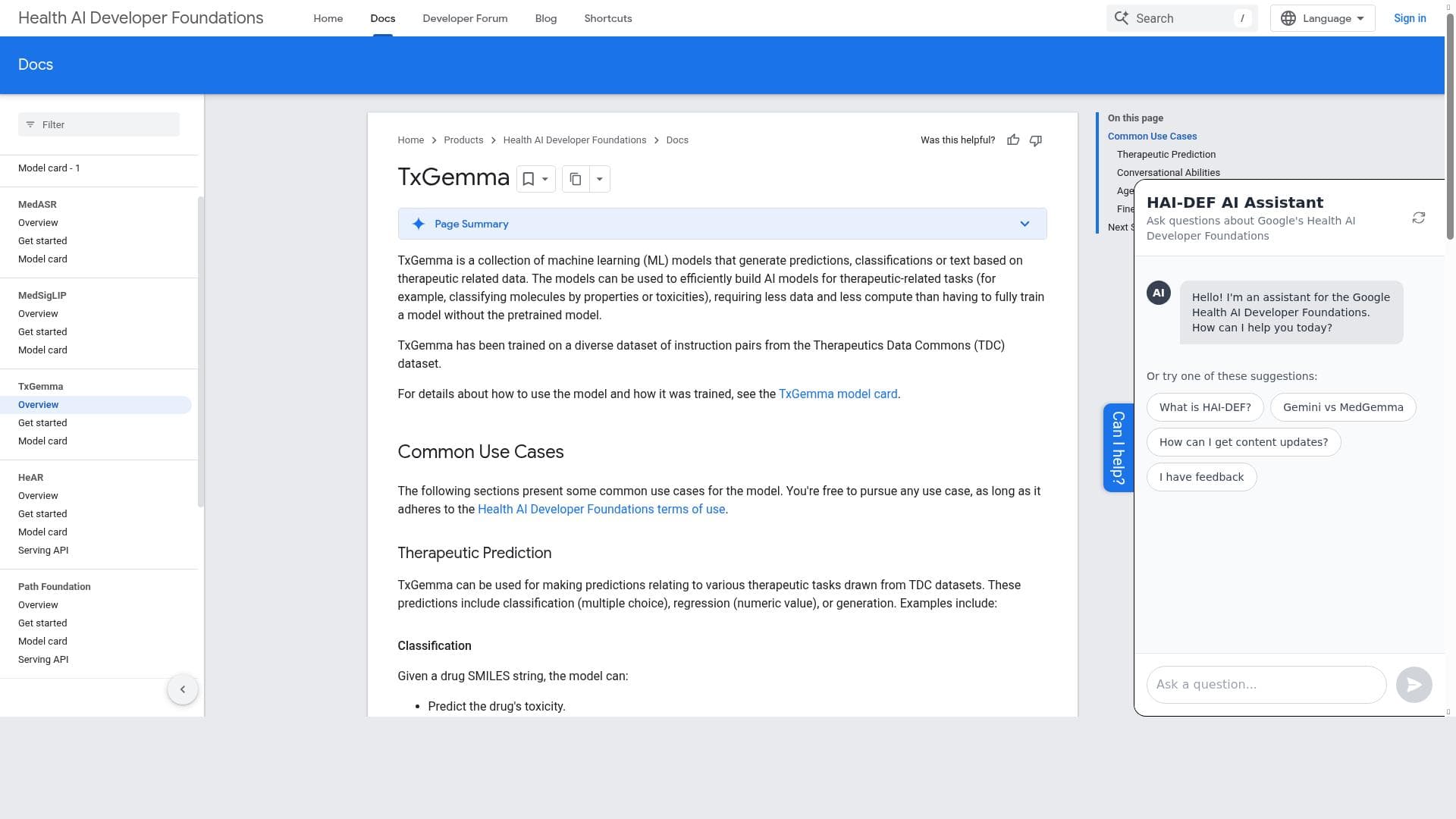Open HeAR Get started
Screen dimensions: 1456x819
click(42, 514)
